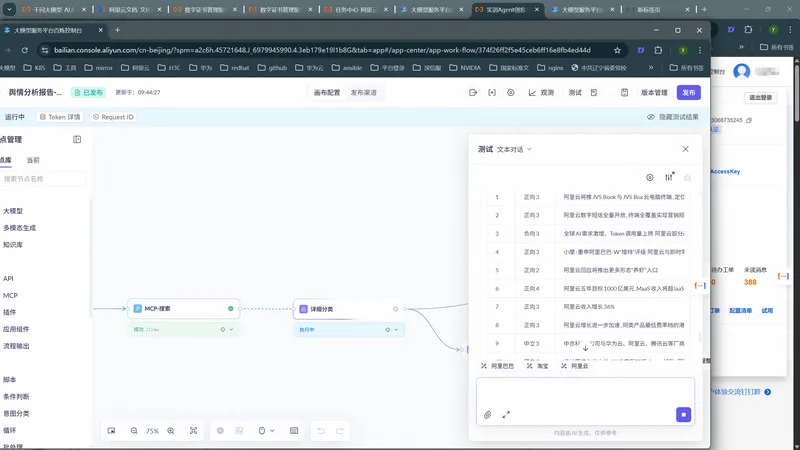Viewport: 800px width, 450px height.
Task: Toggle 隐藏测试结果 eye option
Action: click(x=673, y=117)
